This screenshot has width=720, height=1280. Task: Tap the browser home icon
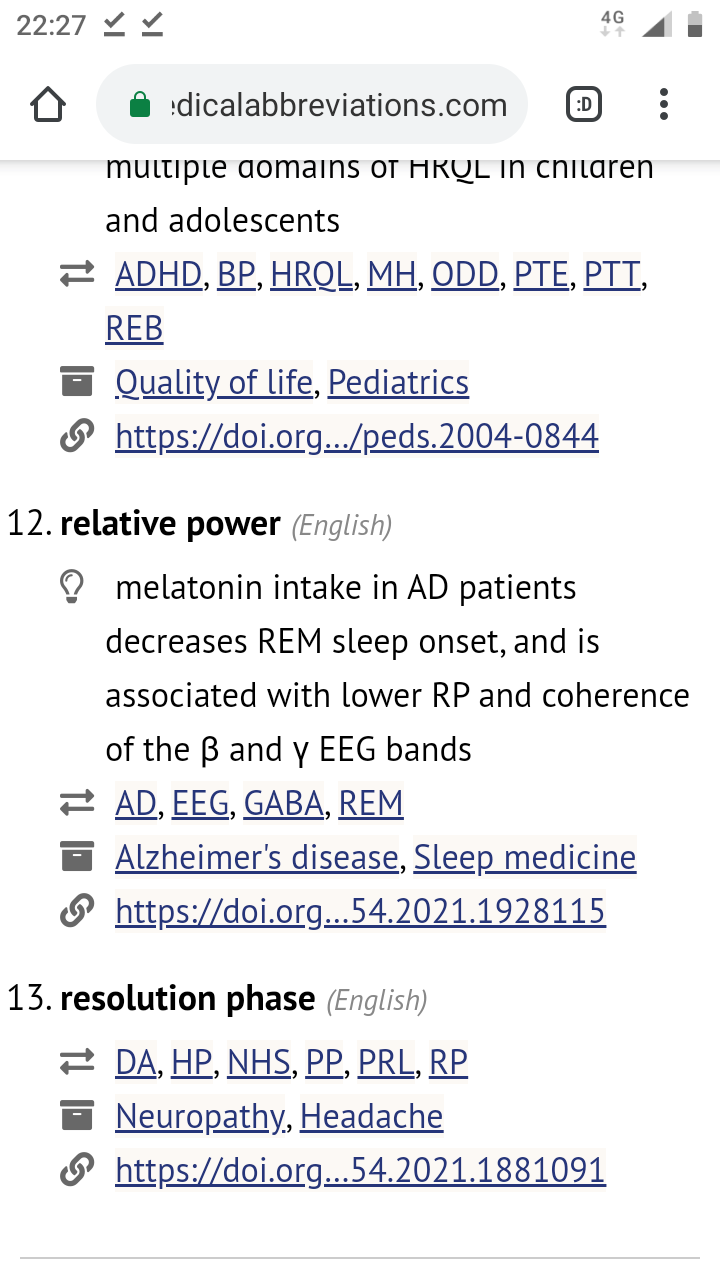coord(48,105)
